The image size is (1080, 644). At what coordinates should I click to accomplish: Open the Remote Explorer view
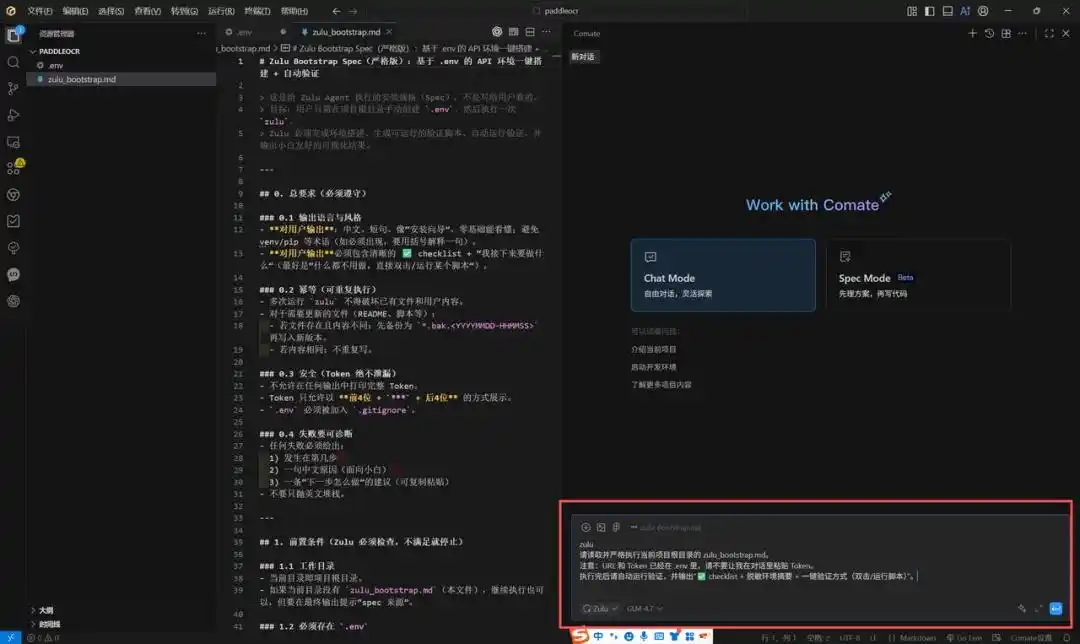(x=13, y=142)
